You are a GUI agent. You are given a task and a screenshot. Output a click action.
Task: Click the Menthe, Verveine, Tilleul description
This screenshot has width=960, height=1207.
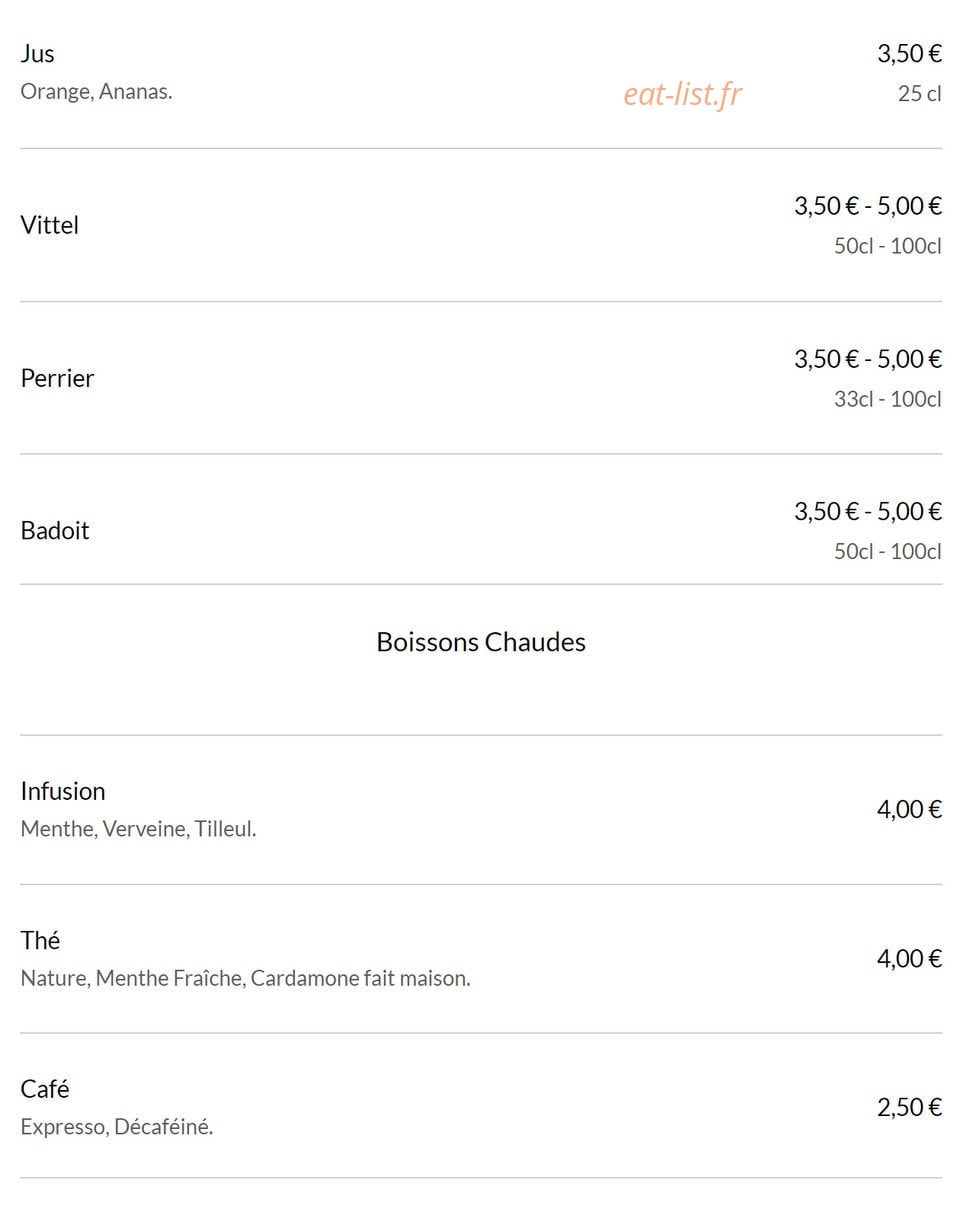(x=138, y=829)
